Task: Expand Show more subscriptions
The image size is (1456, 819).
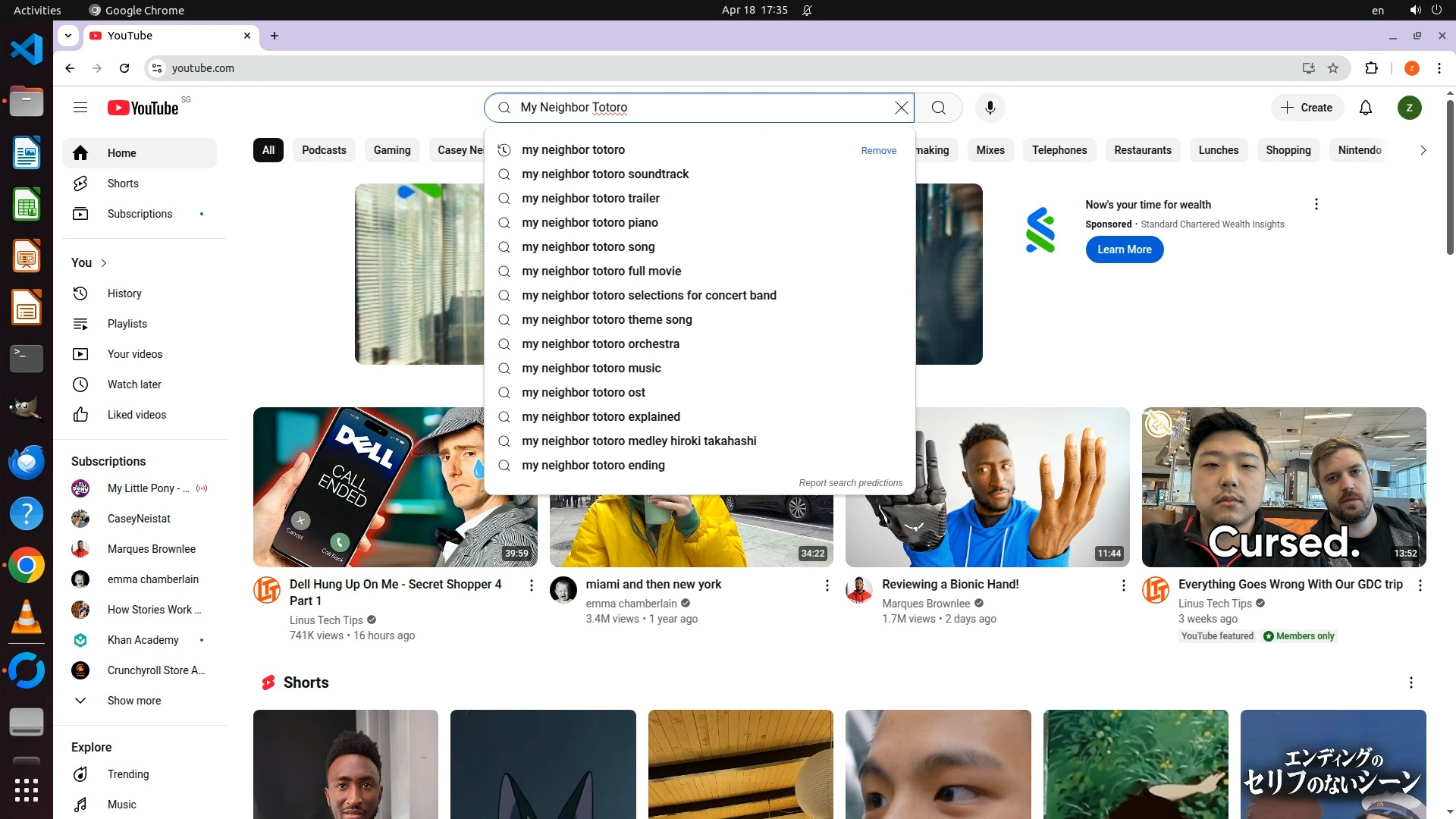Action: tap(133, 701)
